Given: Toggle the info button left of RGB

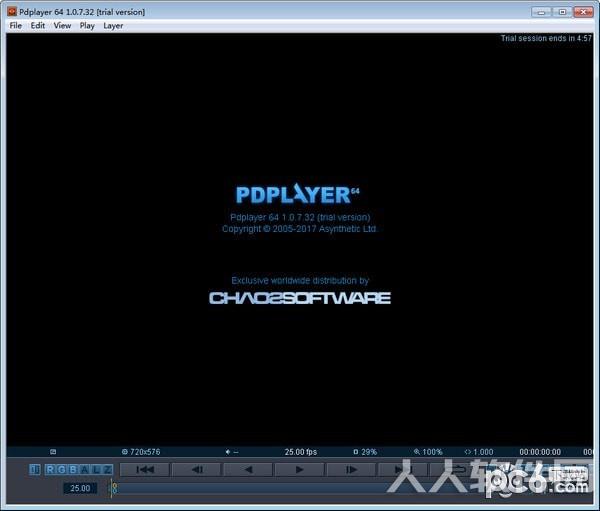Looking at the screenshot, I should (x=35, y=469).
